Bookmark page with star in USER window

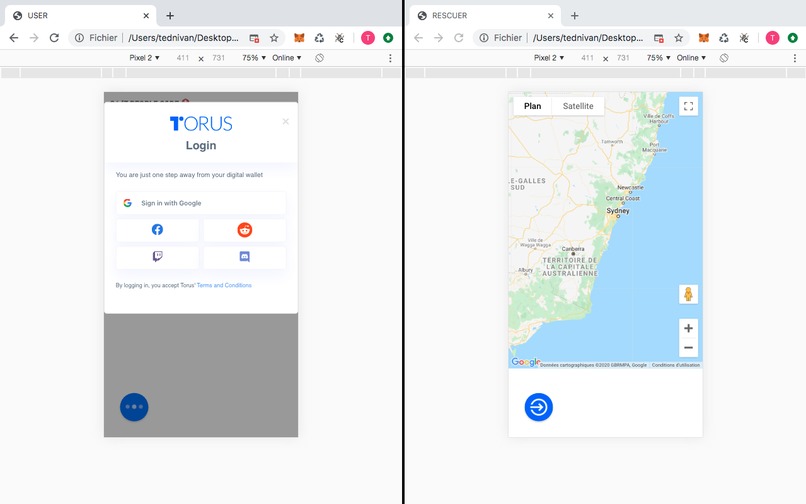(274, 38)
